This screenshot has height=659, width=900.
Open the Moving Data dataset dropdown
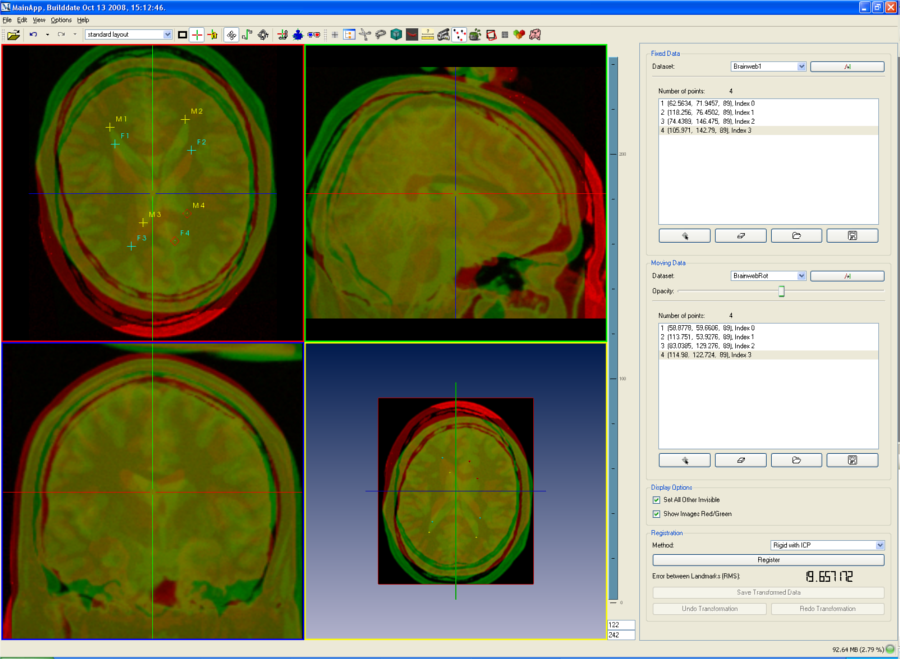801,275
